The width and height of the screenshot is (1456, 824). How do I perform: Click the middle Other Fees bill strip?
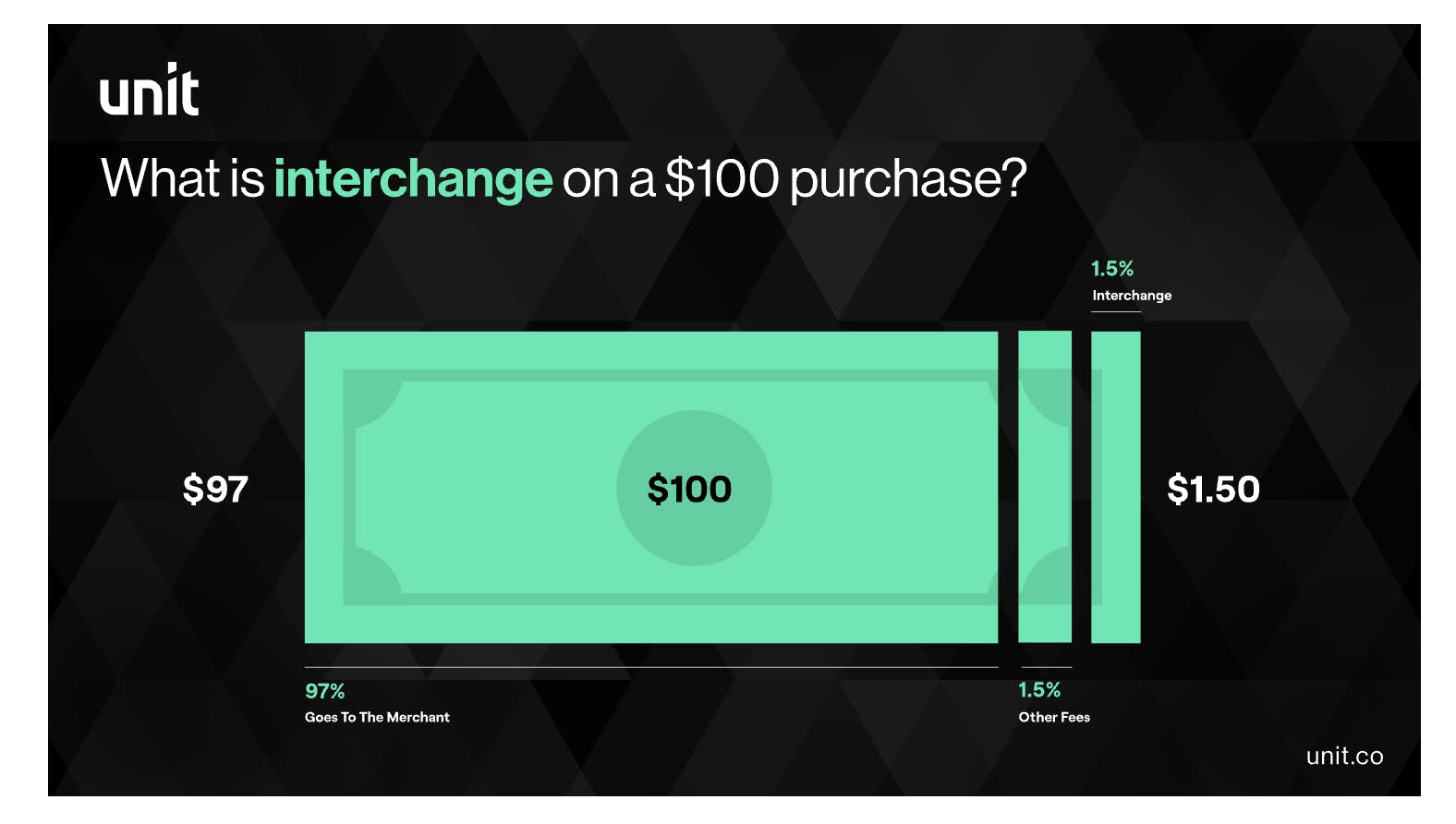(1045, 487)
